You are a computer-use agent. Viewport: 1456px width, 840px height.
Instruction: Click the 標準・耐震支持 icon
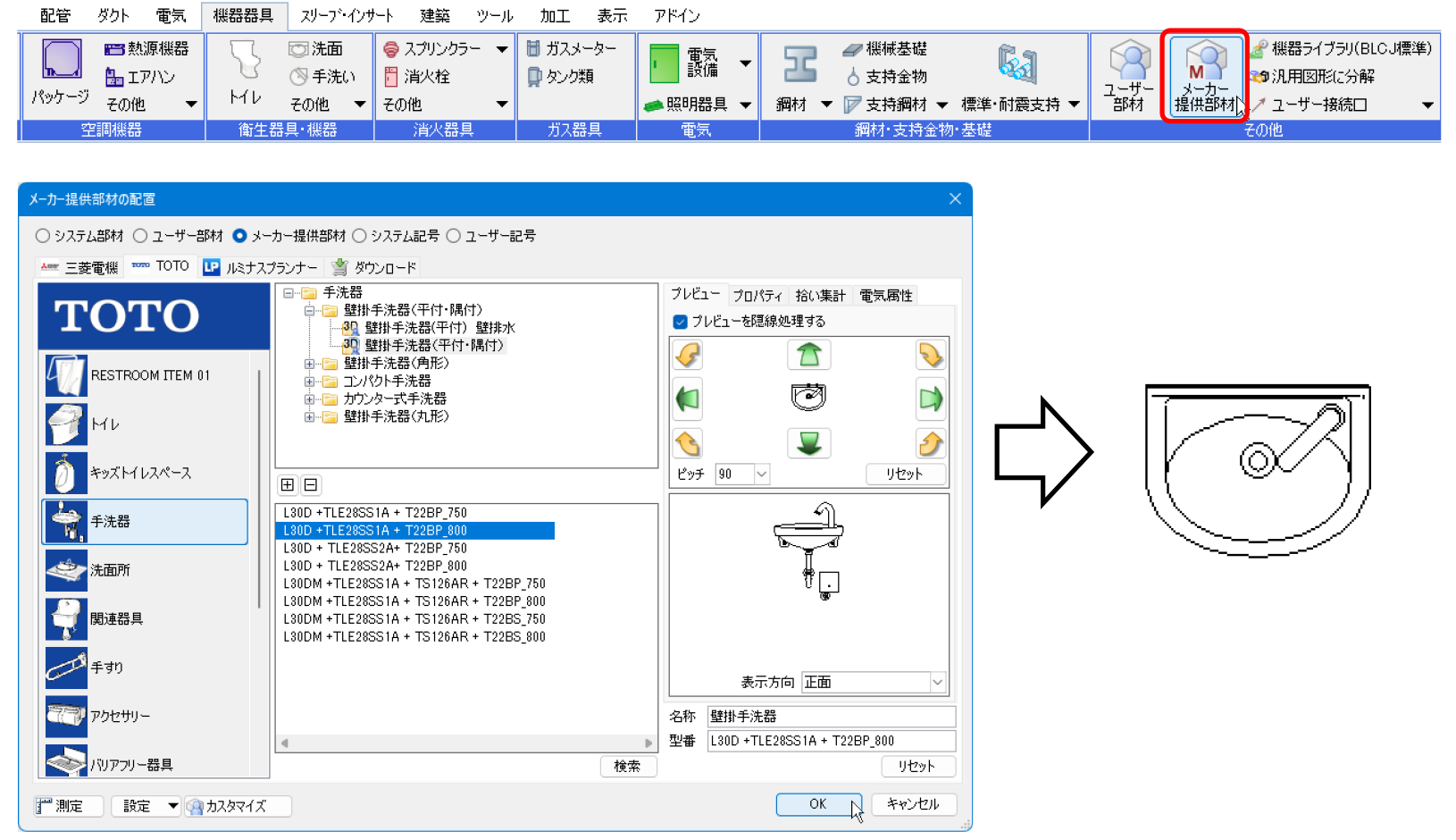click(1017, 64)
